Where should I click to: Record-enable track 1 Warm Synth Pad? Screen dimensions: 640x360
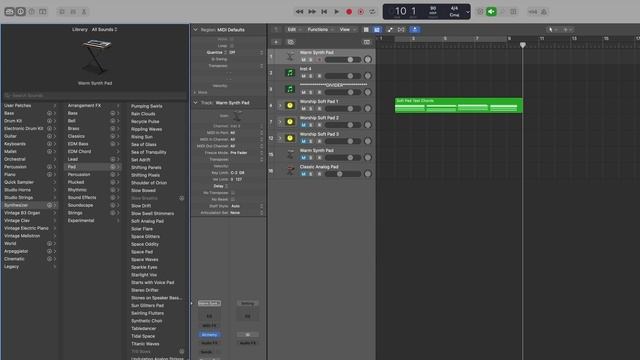point(319,60)
